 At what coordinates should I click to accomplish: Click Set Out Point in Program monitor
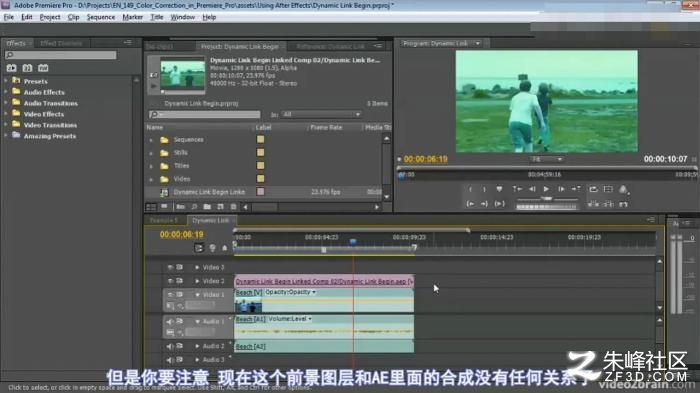click(x=484, y=189)
